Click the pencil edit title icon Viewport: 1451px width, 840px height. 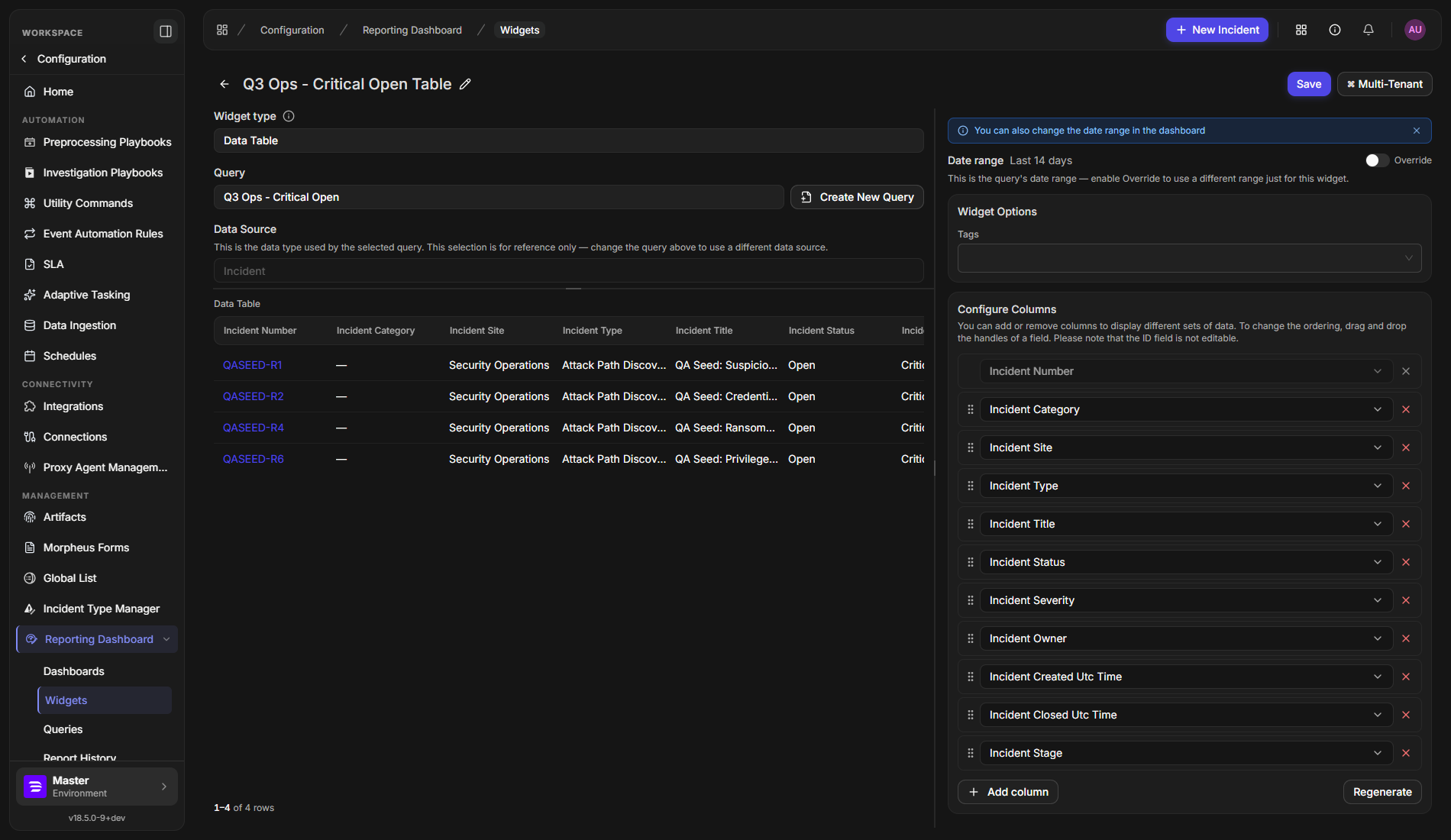coord(465,84)
